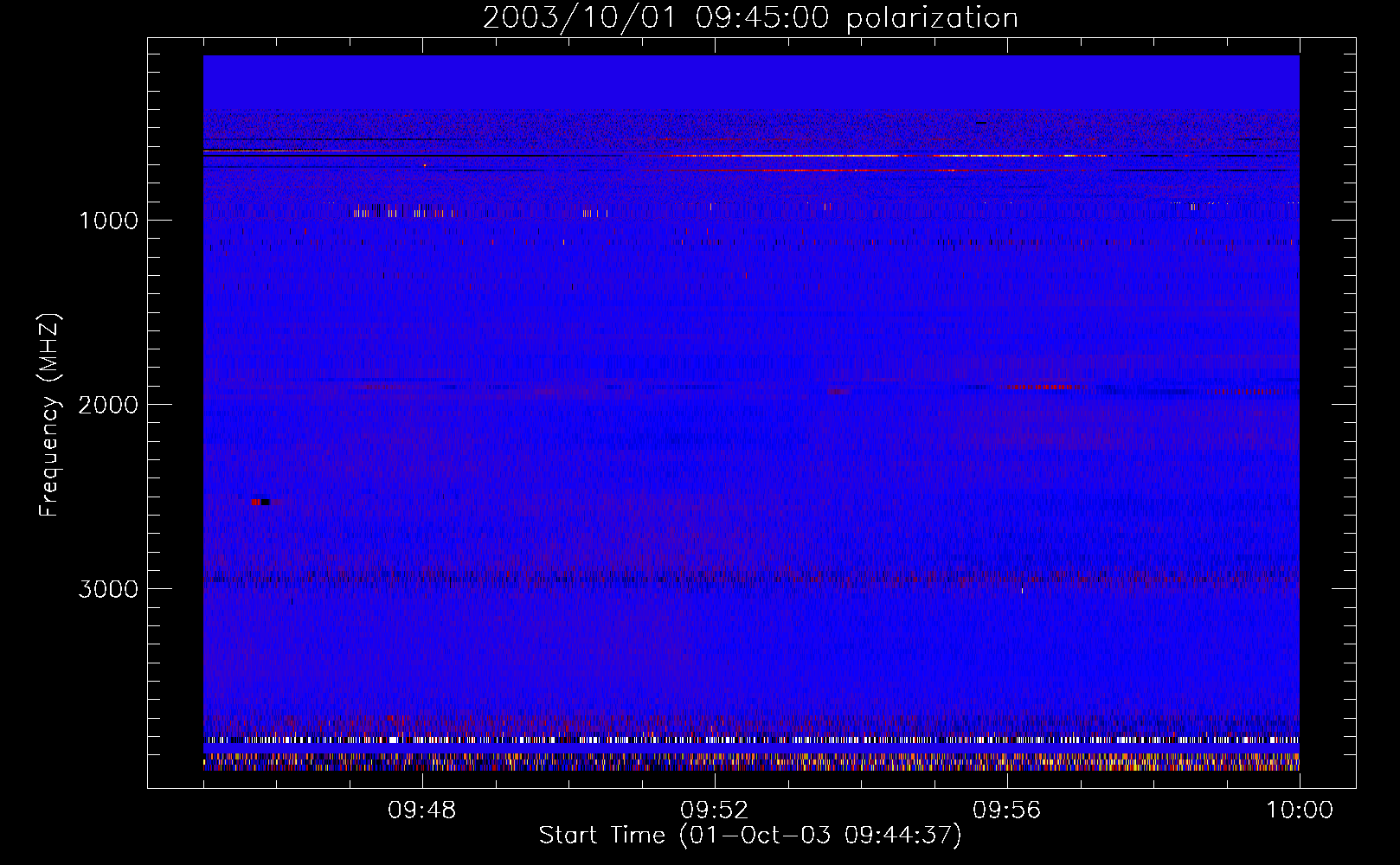Click the 09:48 time tick label
This screenshot has width=1400, height=865.
coord(422,811)
